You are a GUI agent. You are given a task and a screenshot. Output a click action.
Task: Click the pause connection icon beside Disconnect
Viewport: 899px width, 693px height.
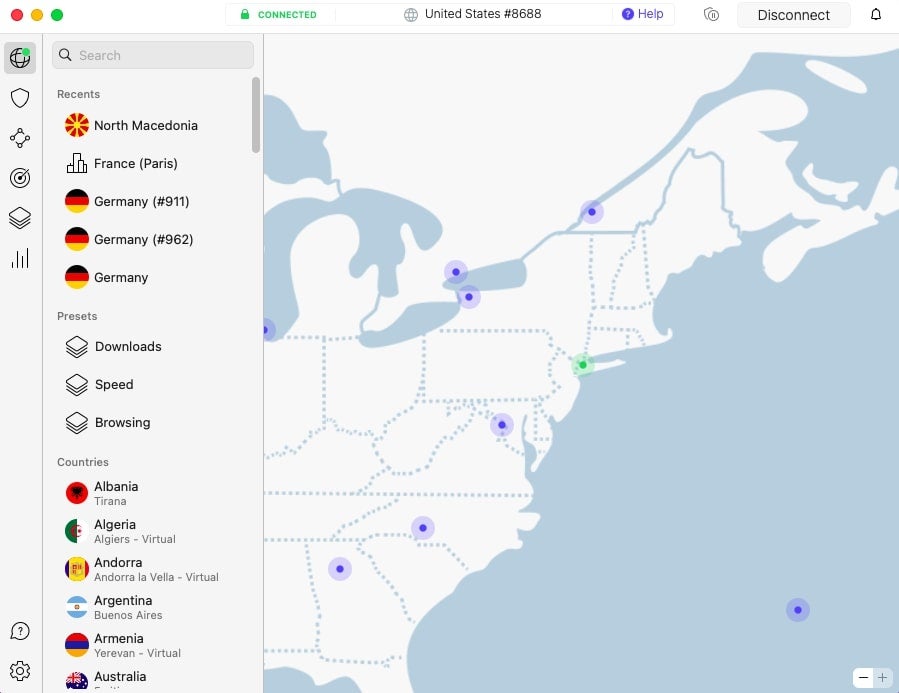712,15
